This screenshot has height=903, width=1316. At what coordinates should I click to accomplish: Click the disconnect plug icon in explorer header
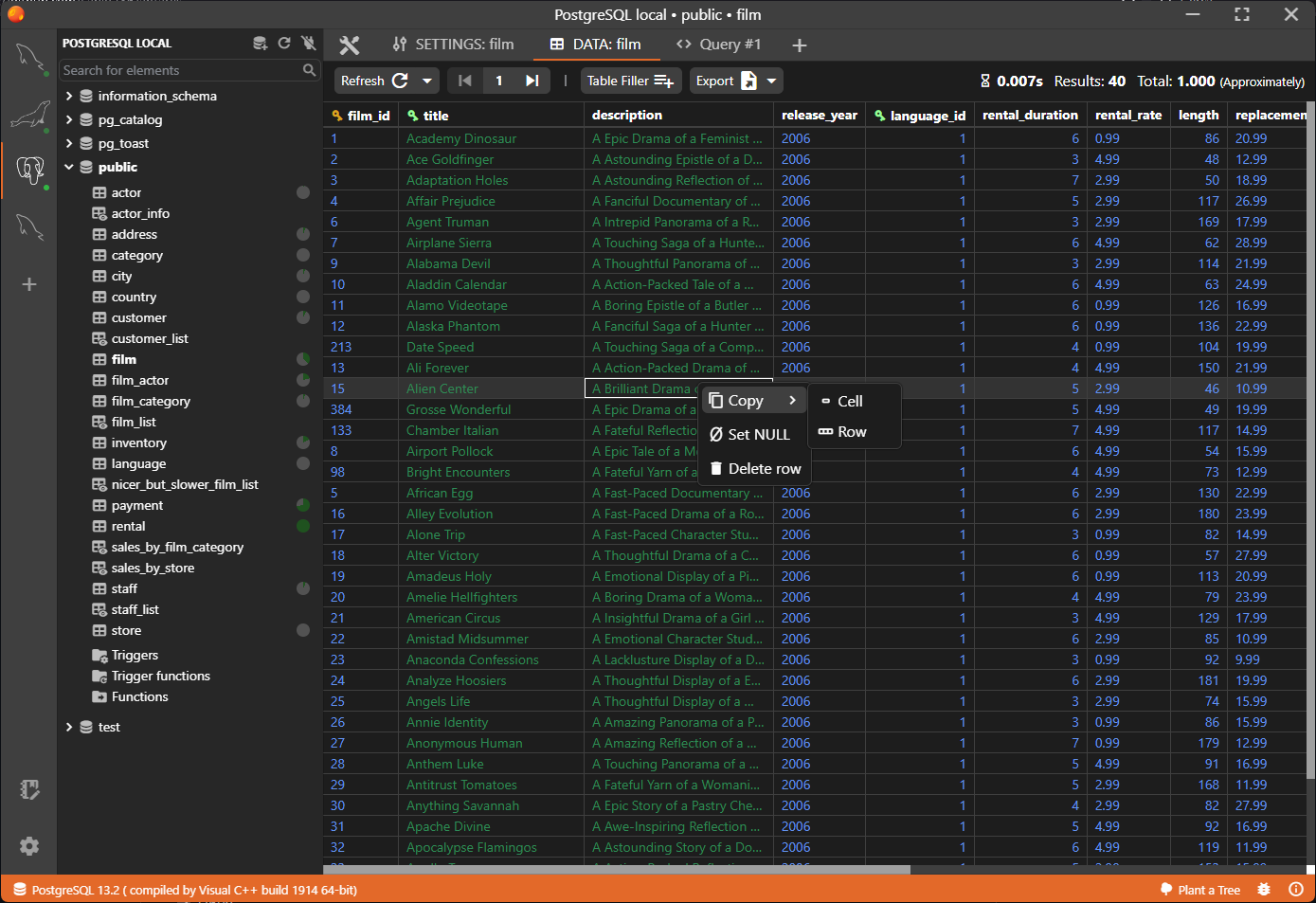(308, 44)
